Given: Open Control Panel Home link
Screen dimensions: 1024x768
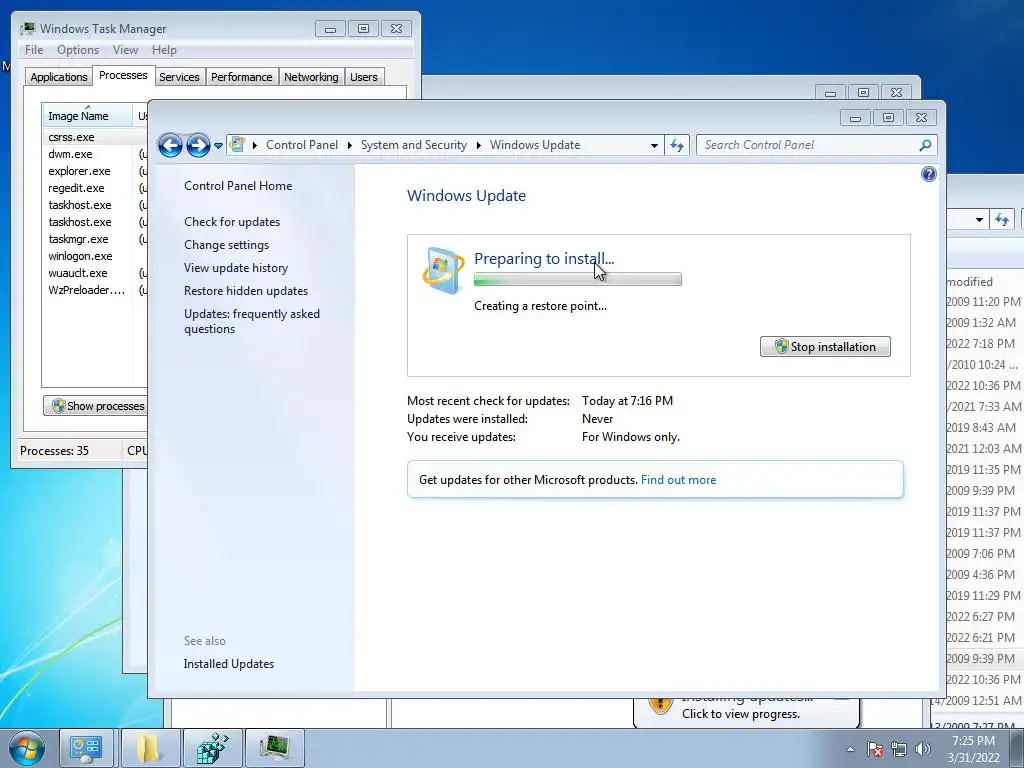Looking at the screenshot, I should [x=238, y=185].
